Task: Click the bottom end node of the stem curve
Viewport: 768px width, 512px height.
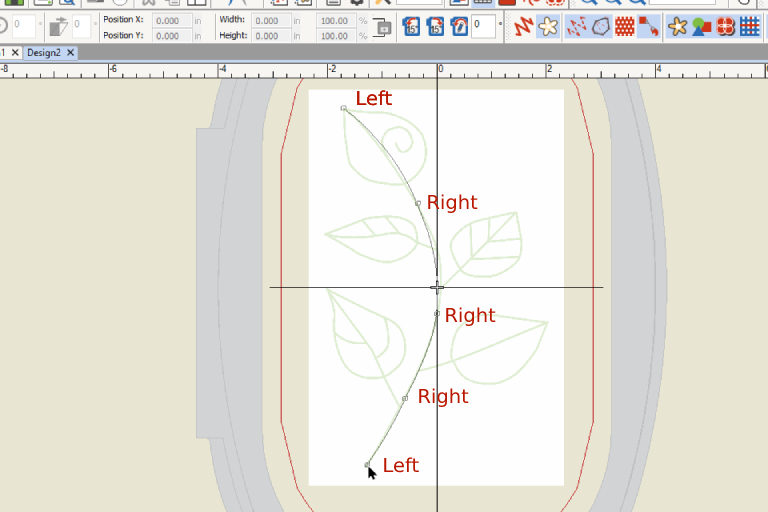Action: tap(367, 464)
